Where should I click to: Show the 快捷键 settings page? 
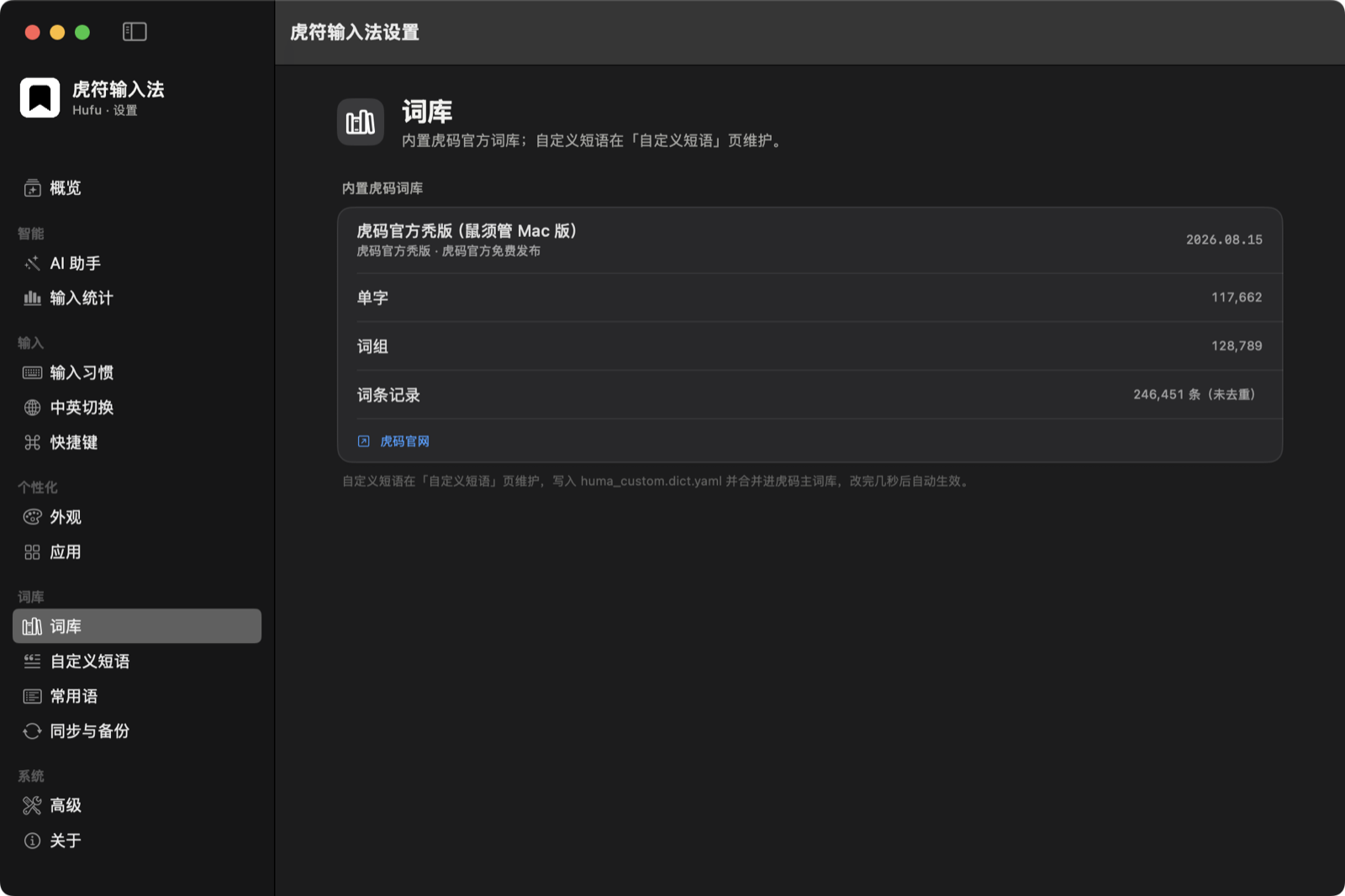(137, 442)
